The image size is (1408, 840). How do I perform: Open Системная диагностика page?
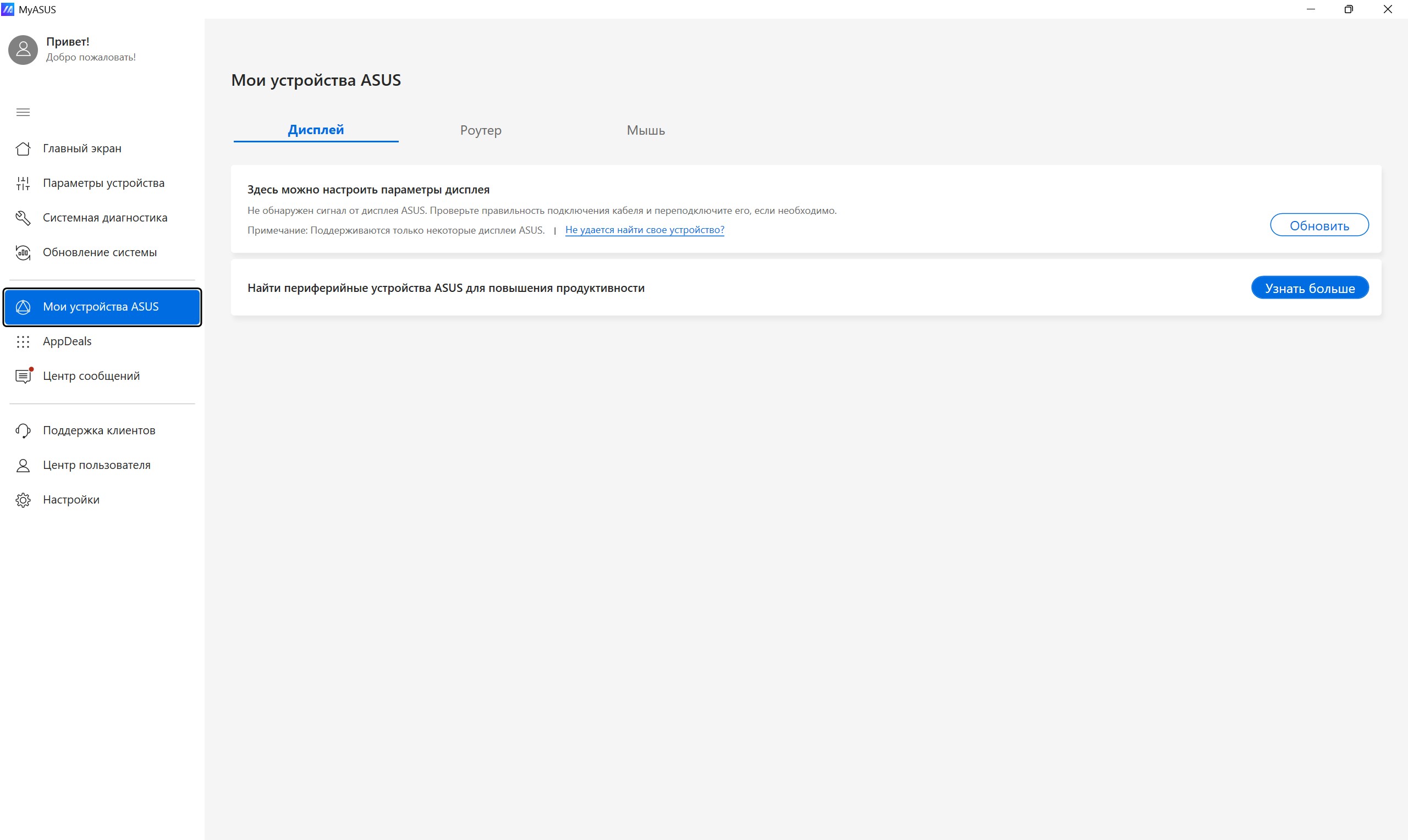102,218
